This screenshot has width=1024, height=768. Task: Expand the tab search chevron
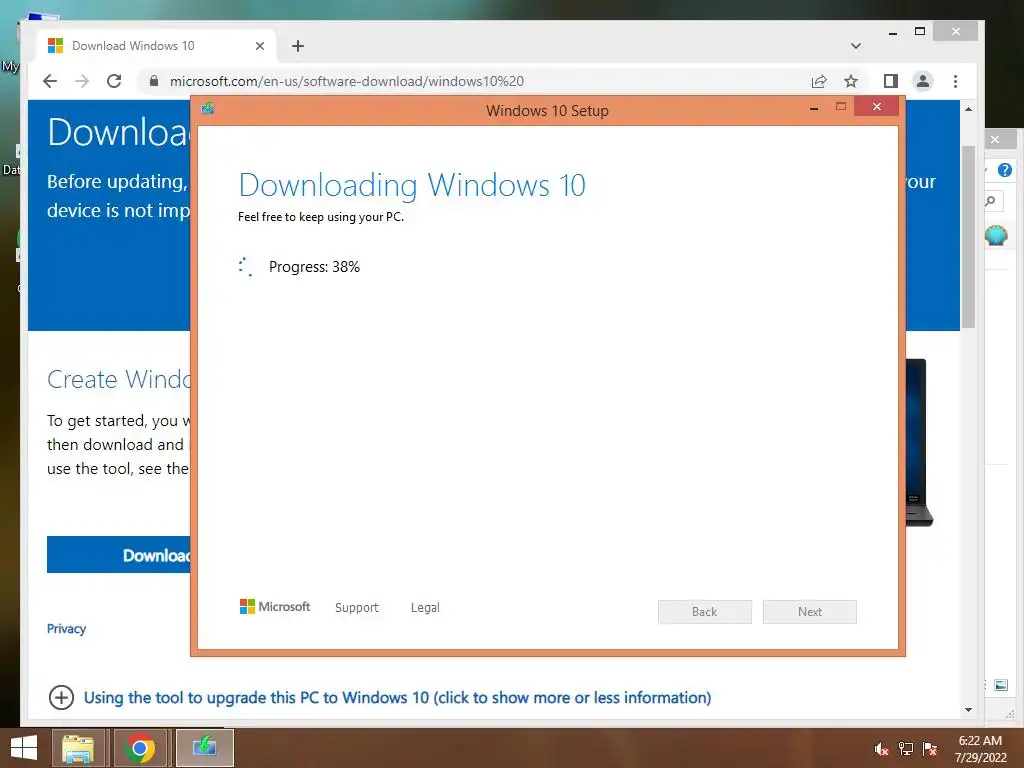tap(856, 46)
